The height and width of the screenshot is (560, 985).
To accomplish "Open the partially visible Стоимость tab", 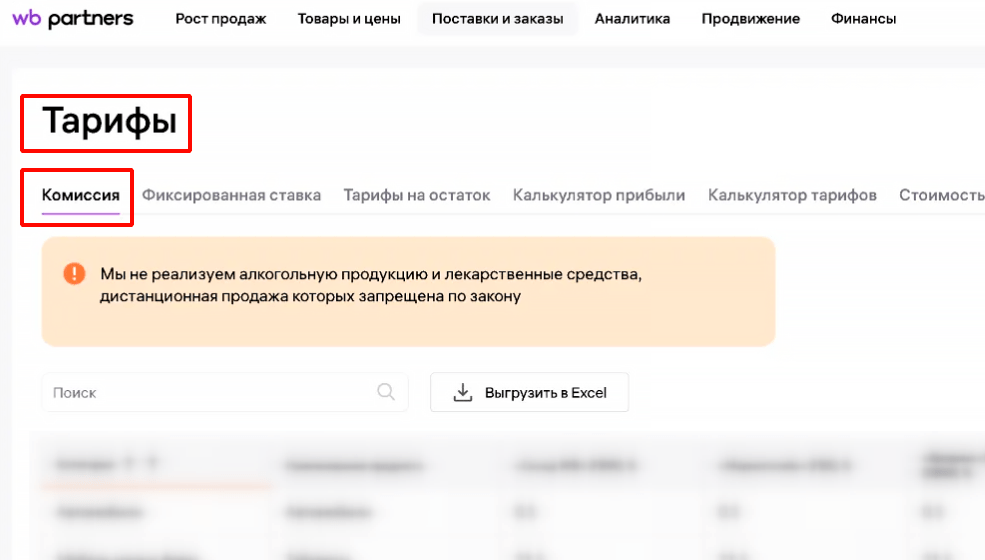I will 942,195.
